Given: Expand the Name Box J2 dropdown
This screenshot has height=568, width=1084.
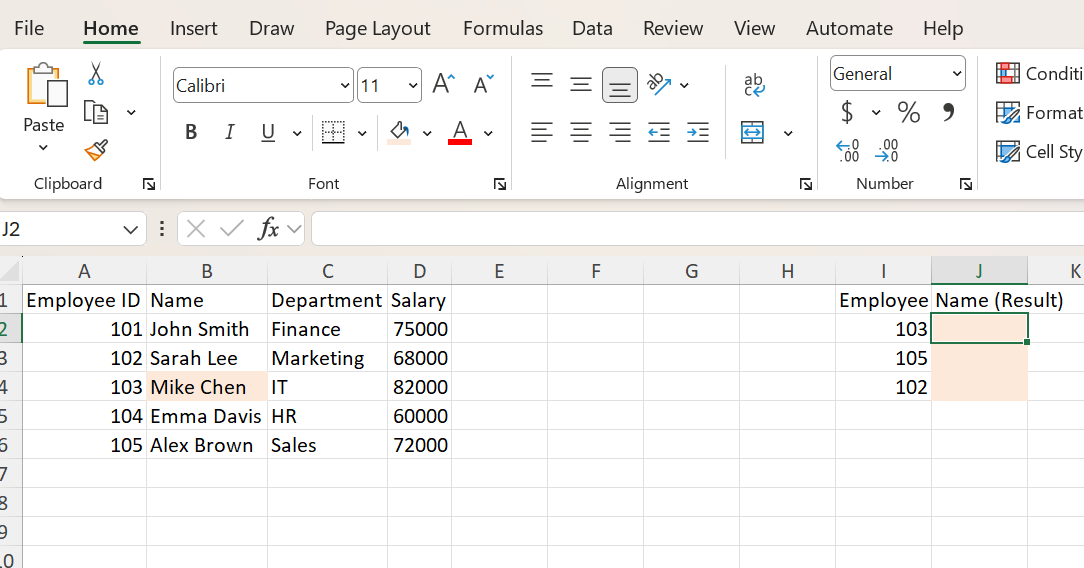Looking at the screenshot, I should click(x=130, y=229).
